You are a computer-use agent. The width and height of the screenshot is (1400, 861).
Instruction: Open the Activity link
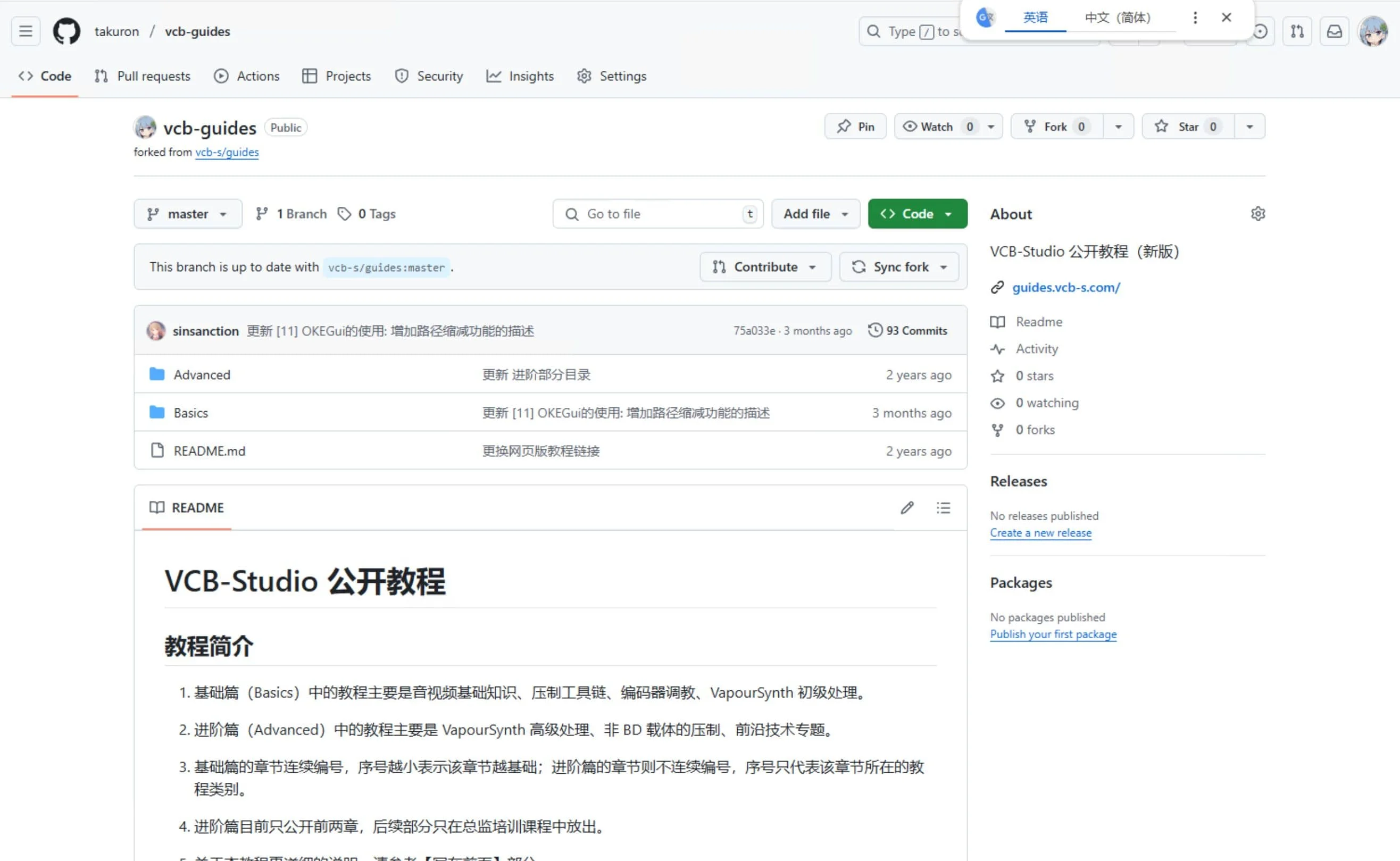pyautogui.click(x=1024, y=349)
